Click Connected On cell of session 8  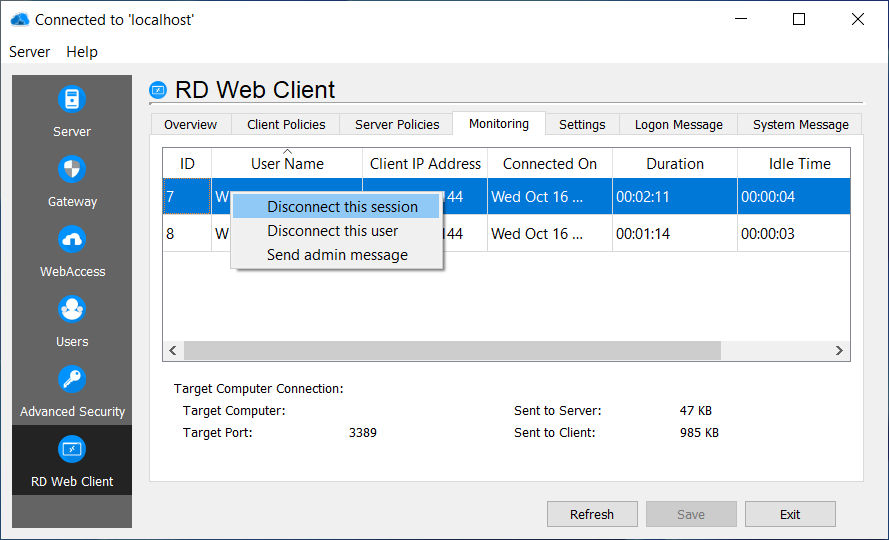(550, 233)
